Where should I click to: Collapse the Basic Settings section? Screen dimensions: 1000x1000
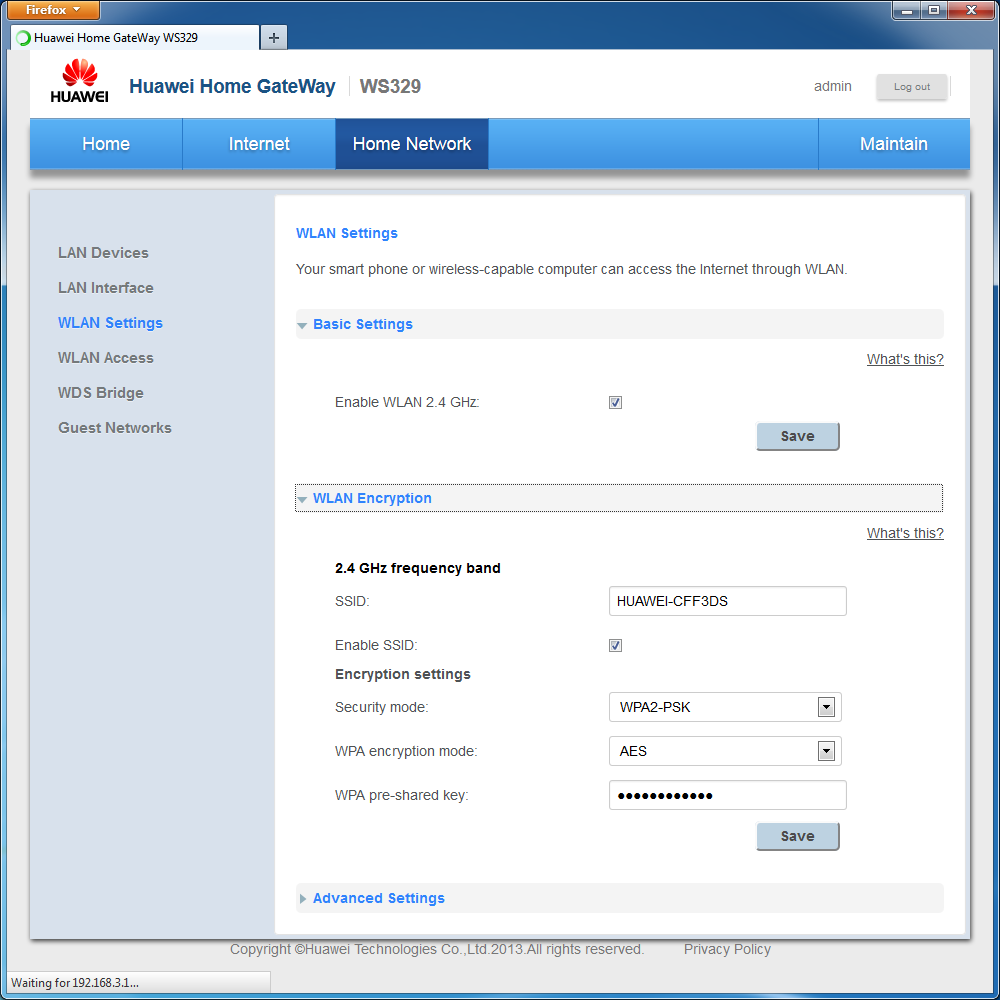point(620,324)
